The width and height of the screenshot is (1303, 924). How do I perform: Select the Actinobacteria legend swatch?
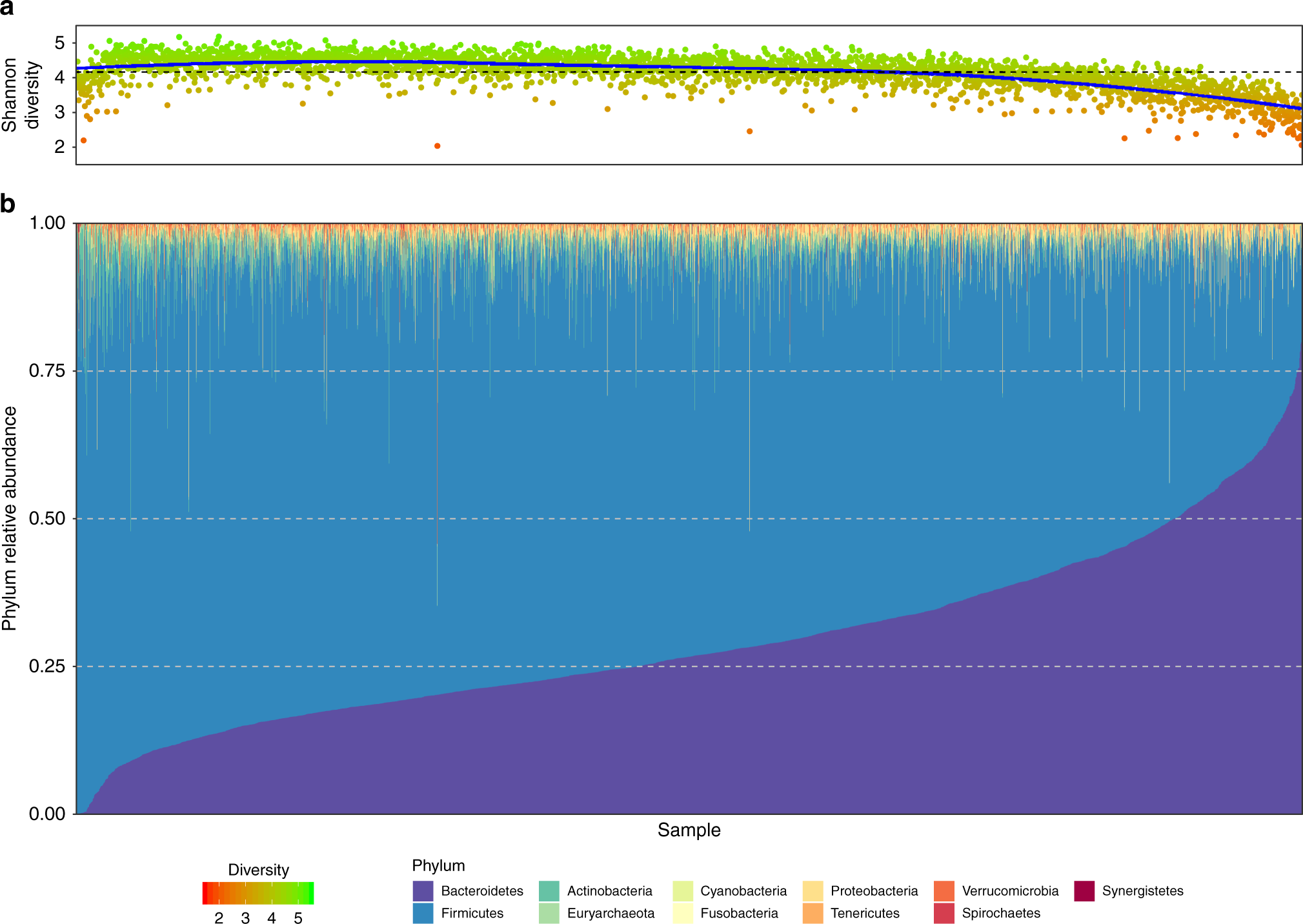[549, 890]
